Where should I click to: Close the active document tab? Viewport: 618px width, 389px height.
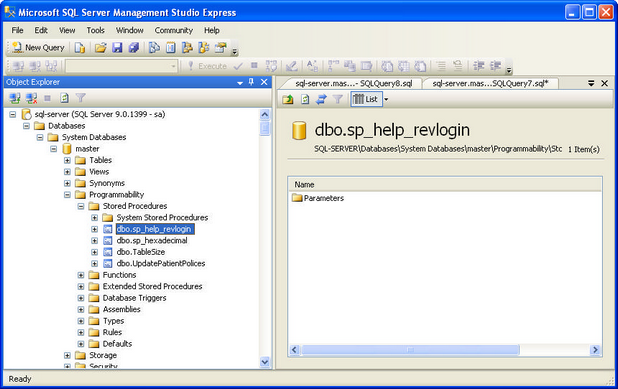pyautogui.click(x=605, y=83)
